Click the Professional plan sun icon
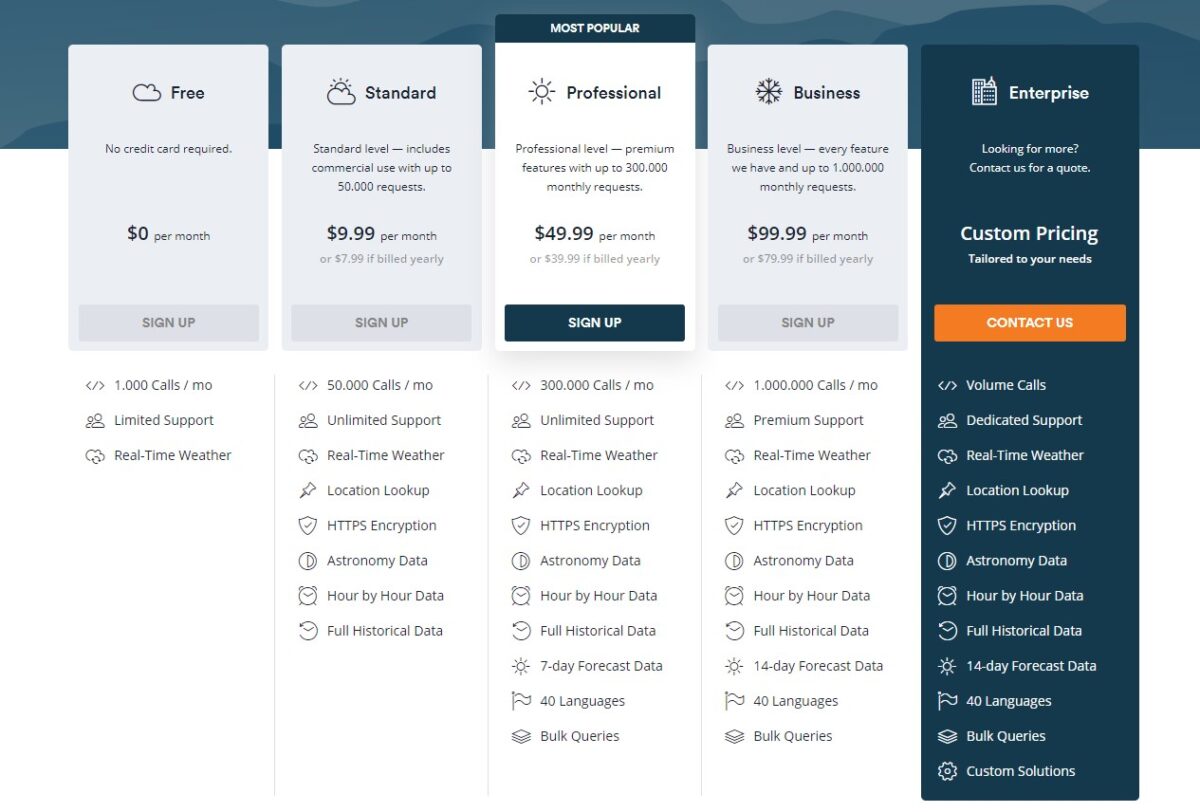Viewport: 1200px width, 812px height. pos(541,92)
